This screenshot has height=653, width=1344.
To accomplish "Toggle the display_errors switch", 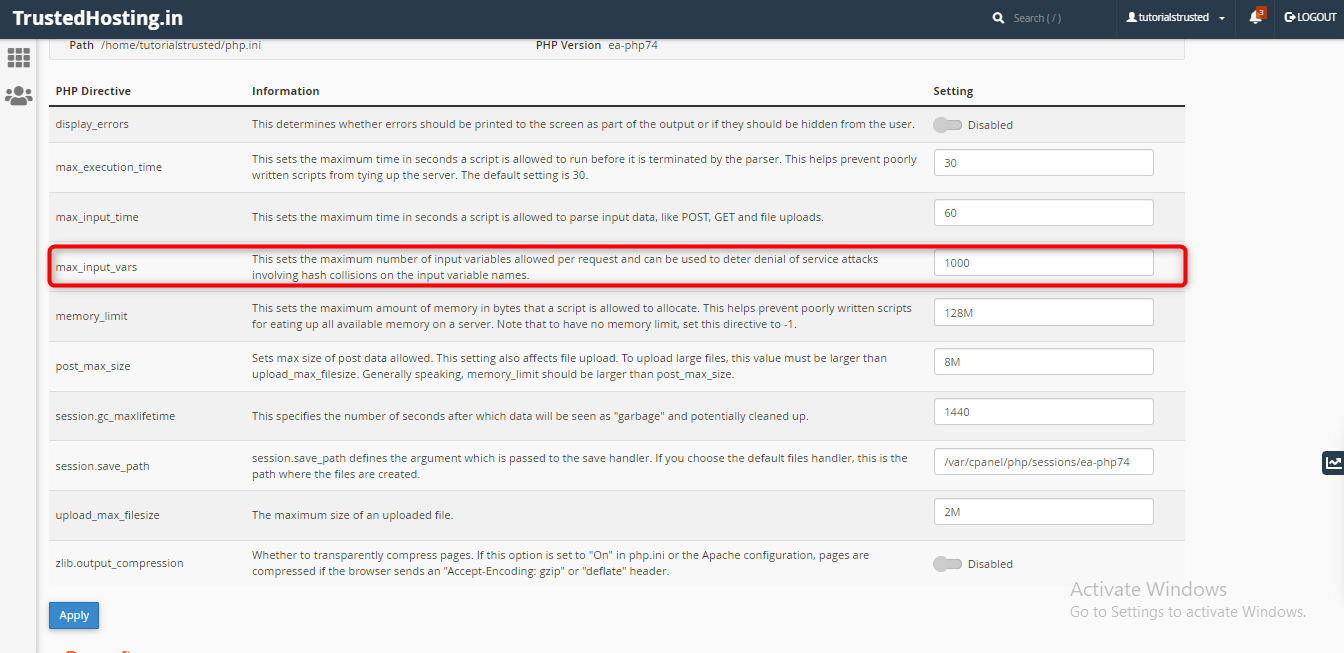I will (x=947, y=125).
